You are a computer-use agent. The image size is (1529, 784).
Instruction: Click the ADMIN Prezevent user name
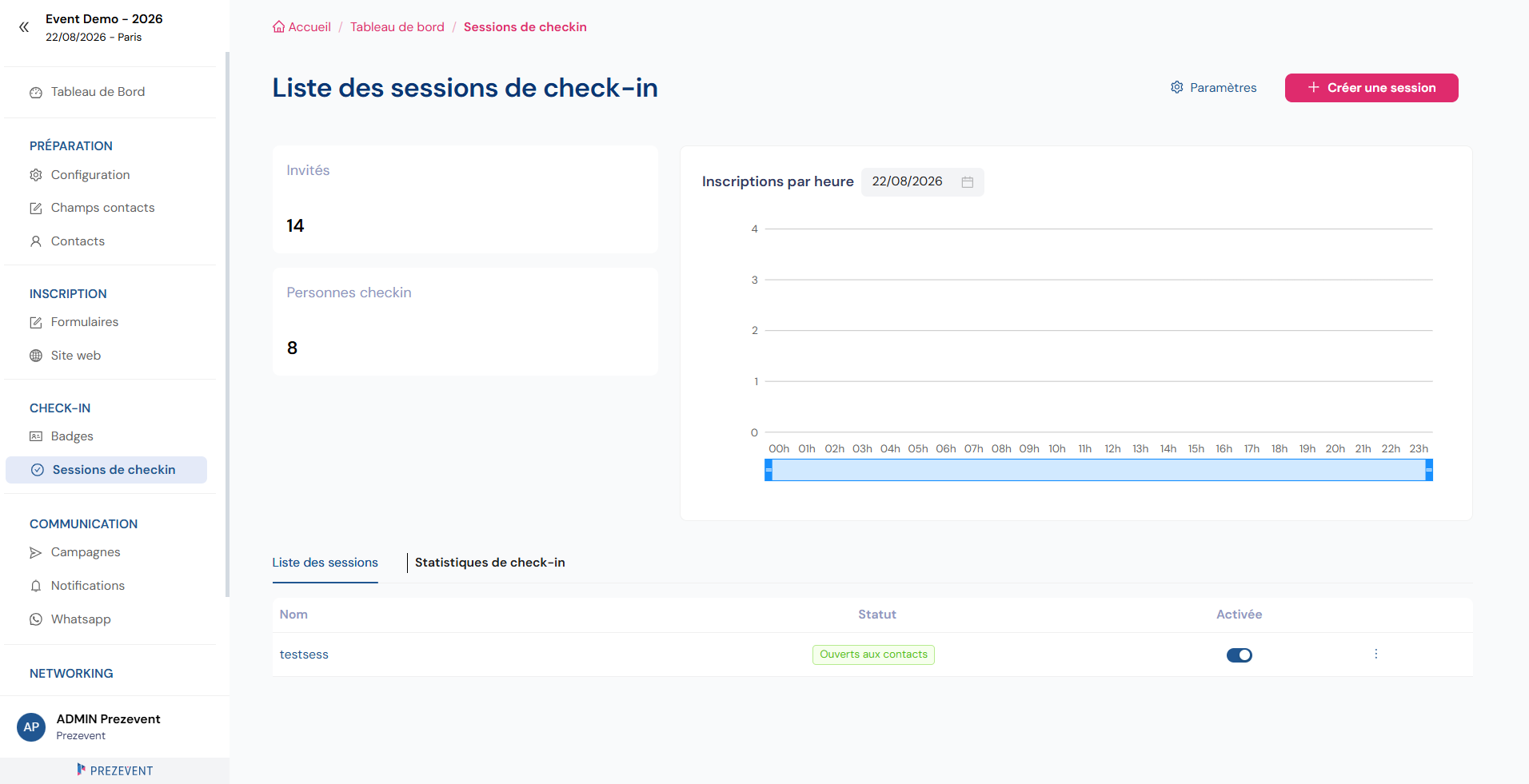(x=108, y=719)
